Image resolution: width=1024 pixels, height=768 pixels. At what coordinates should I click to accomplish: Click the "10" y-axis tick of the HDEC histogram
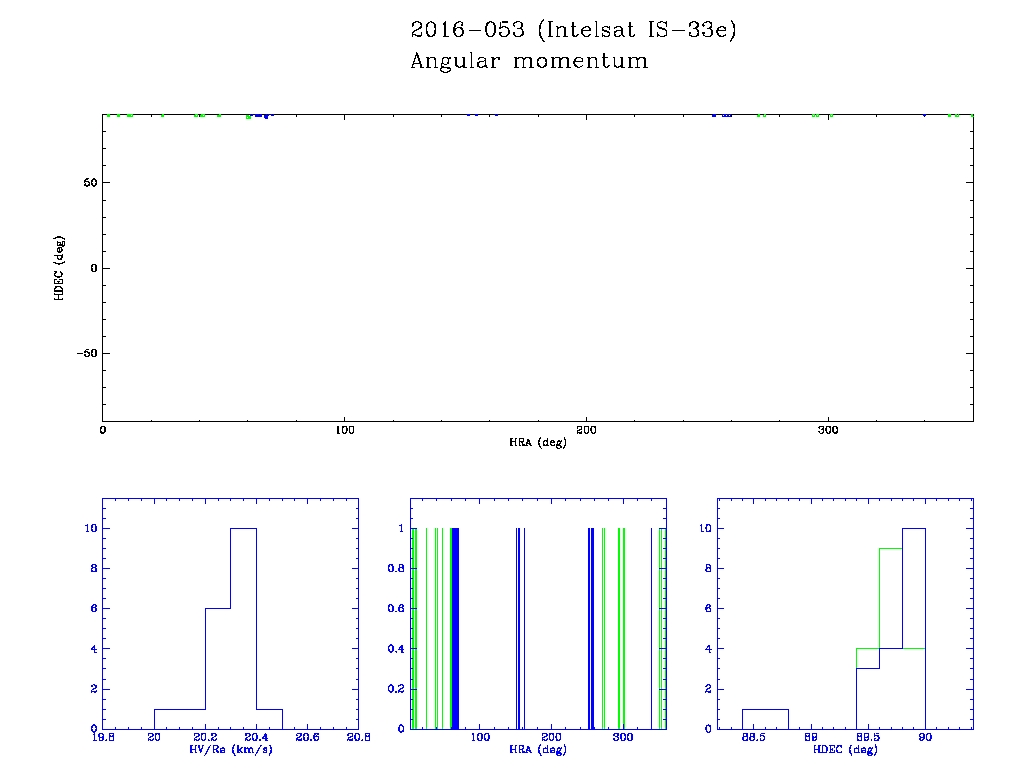pyautogui.click(x=705, y=528)
